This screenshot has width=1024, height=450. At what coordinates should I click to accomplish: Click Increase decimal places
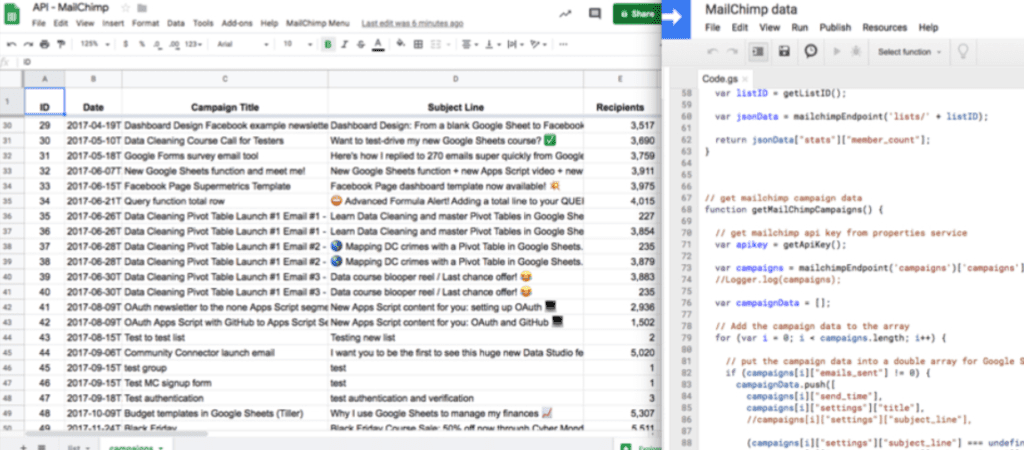[174, 44]
